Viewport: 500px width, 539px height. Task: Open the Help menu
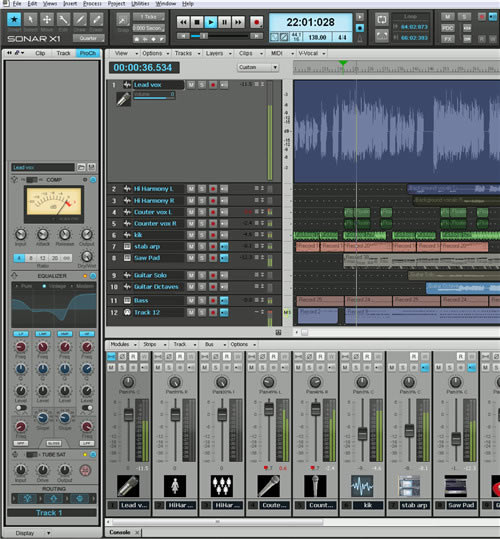(x=188, y=4)
